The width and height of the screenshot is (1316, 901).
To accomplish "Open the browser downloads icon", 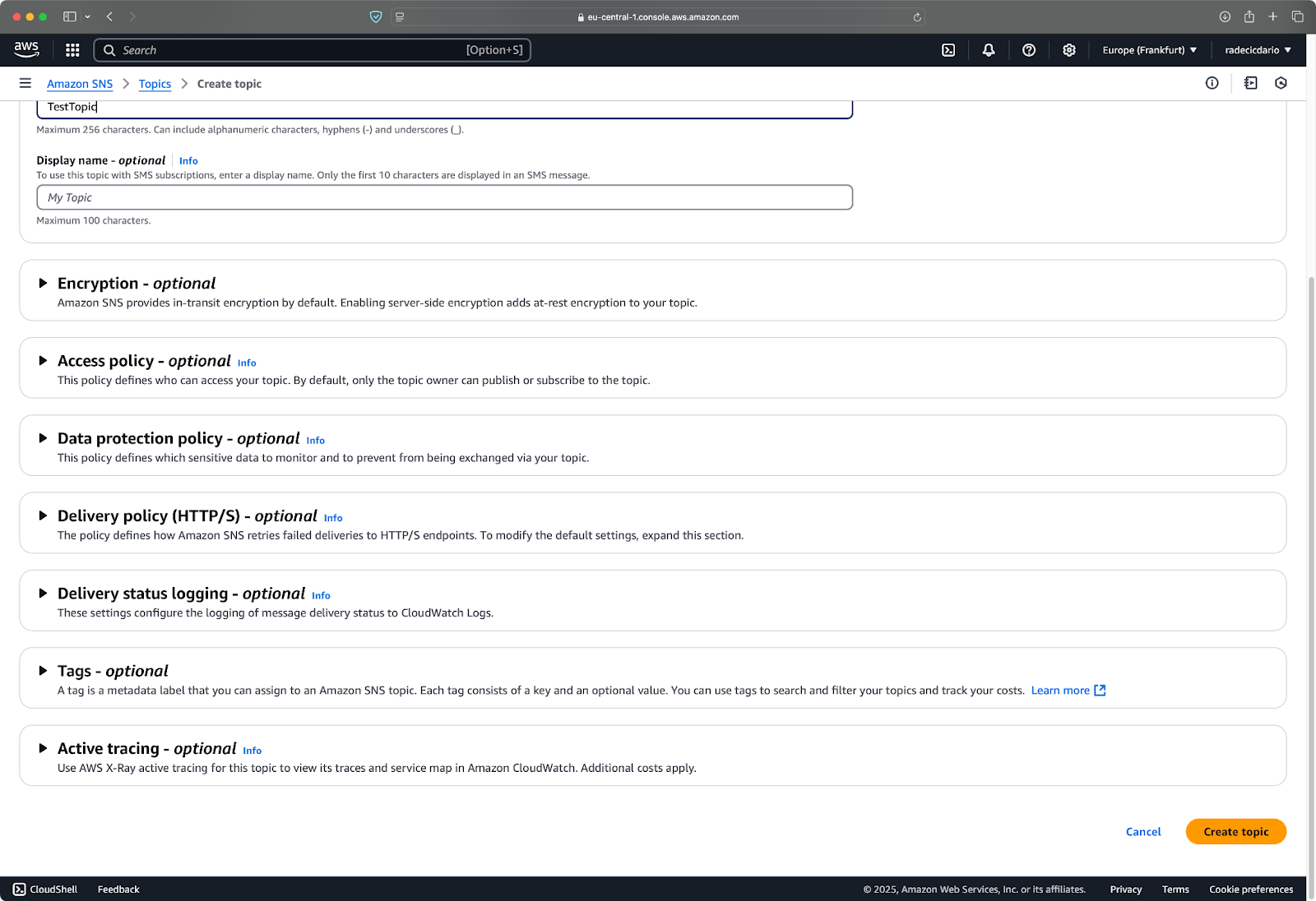I will pyautogui.click(x=1225, y=16).
